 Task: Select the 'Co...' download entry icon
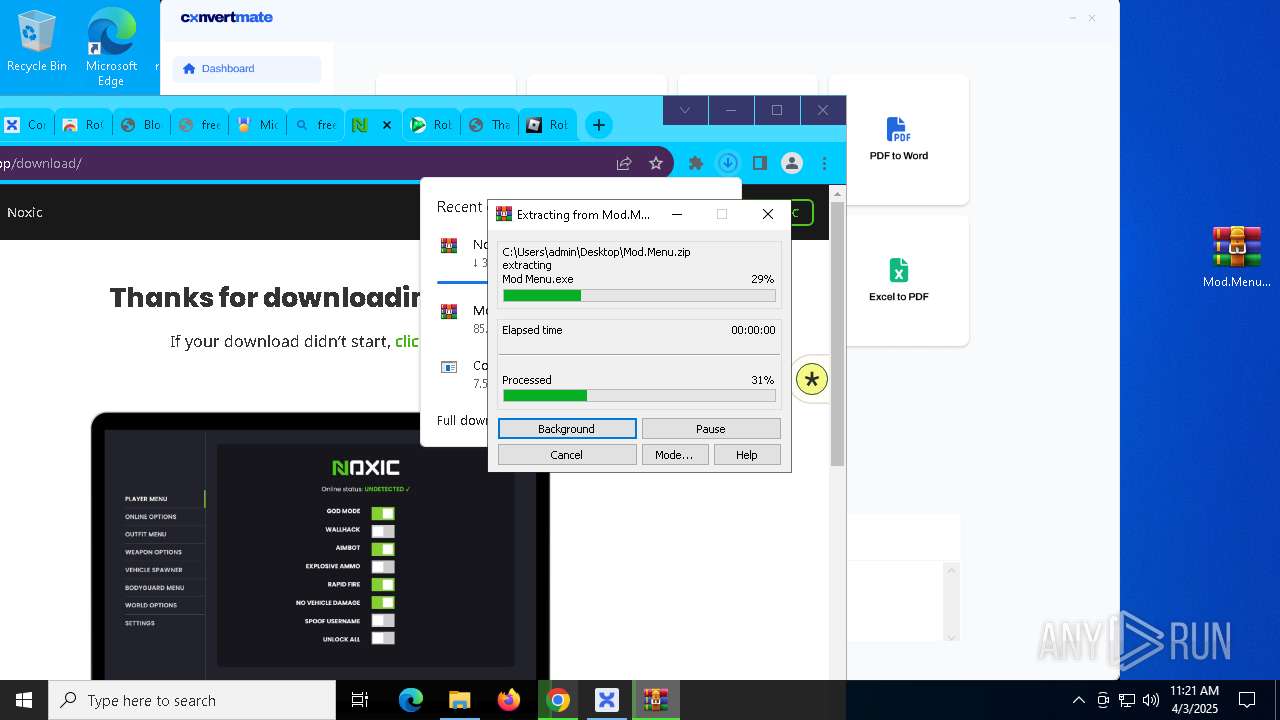click(449, 367)
